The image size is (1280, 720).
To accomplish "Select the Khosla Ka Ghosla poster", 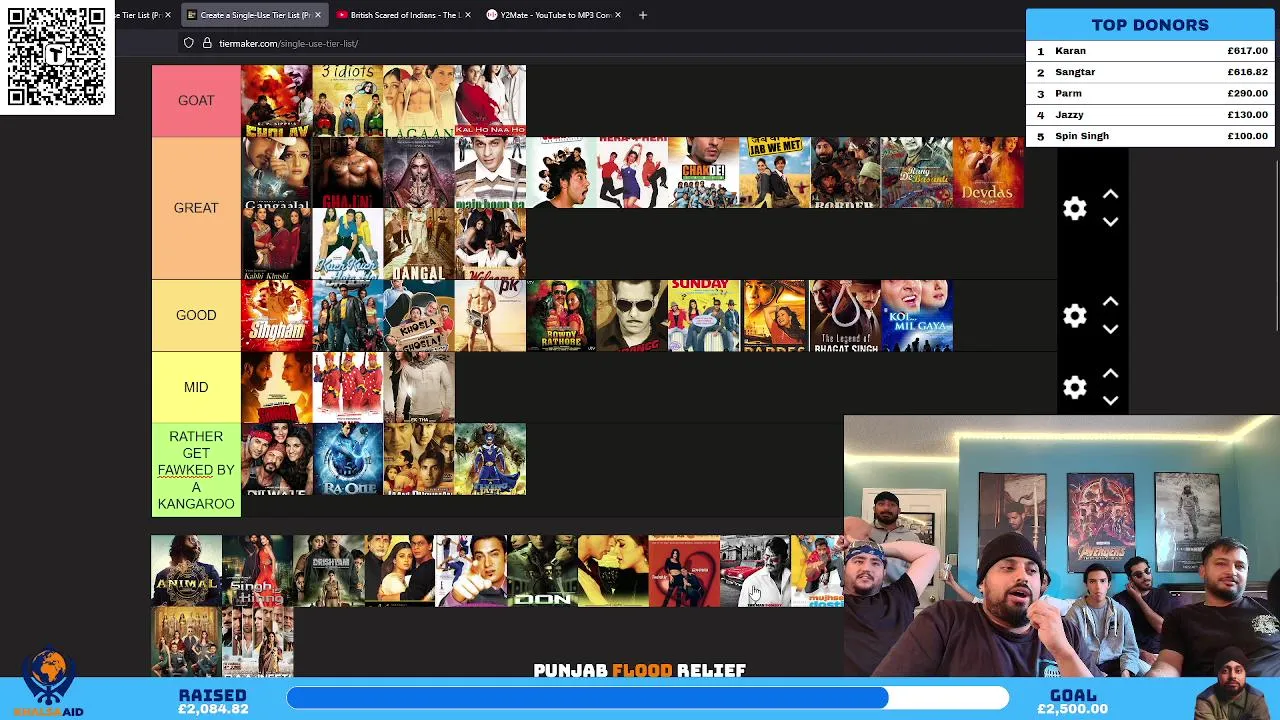I will pos(418,315).
